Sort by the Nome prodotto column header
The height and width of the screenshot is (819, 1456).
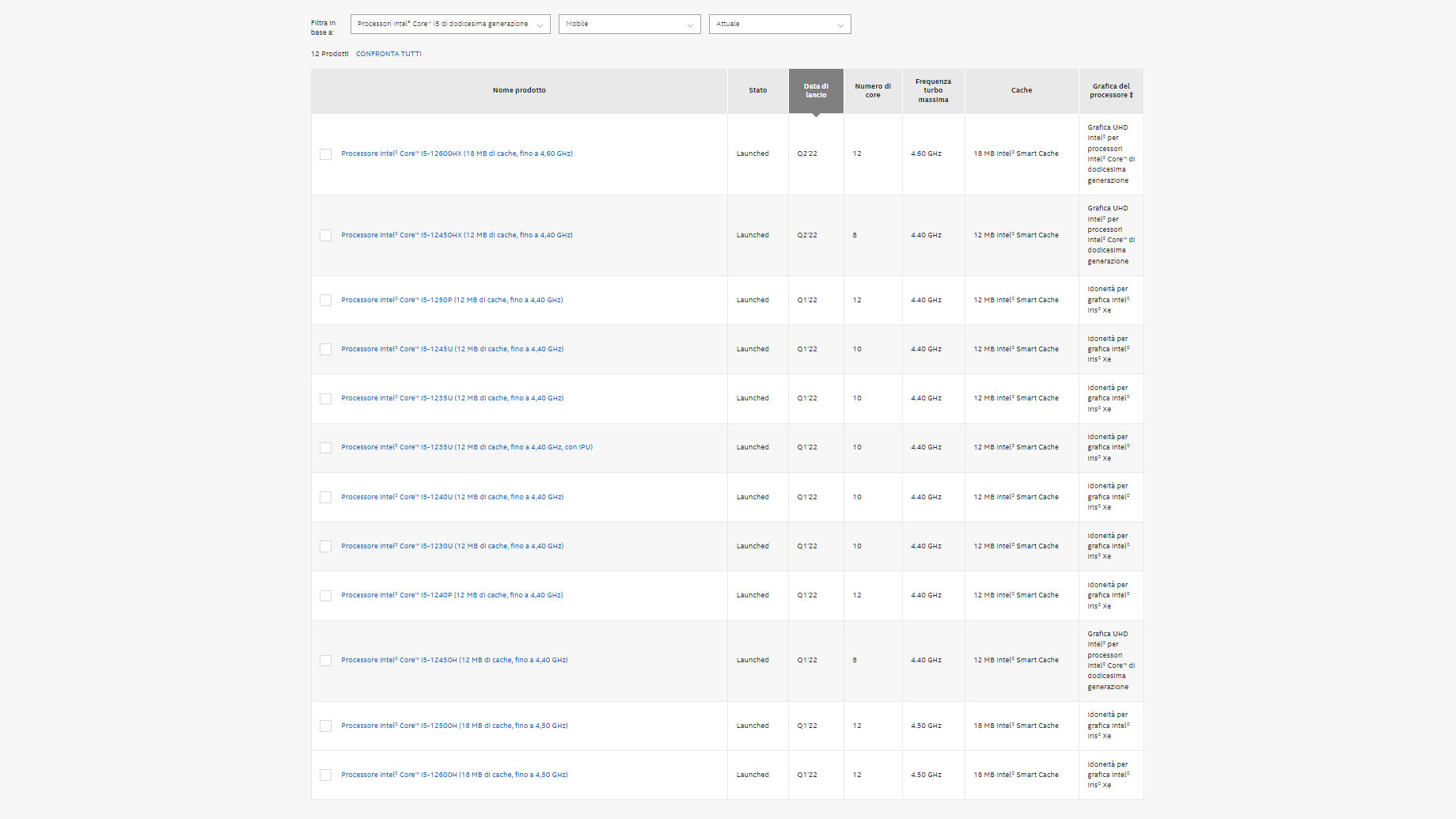[x=519, y=90]
